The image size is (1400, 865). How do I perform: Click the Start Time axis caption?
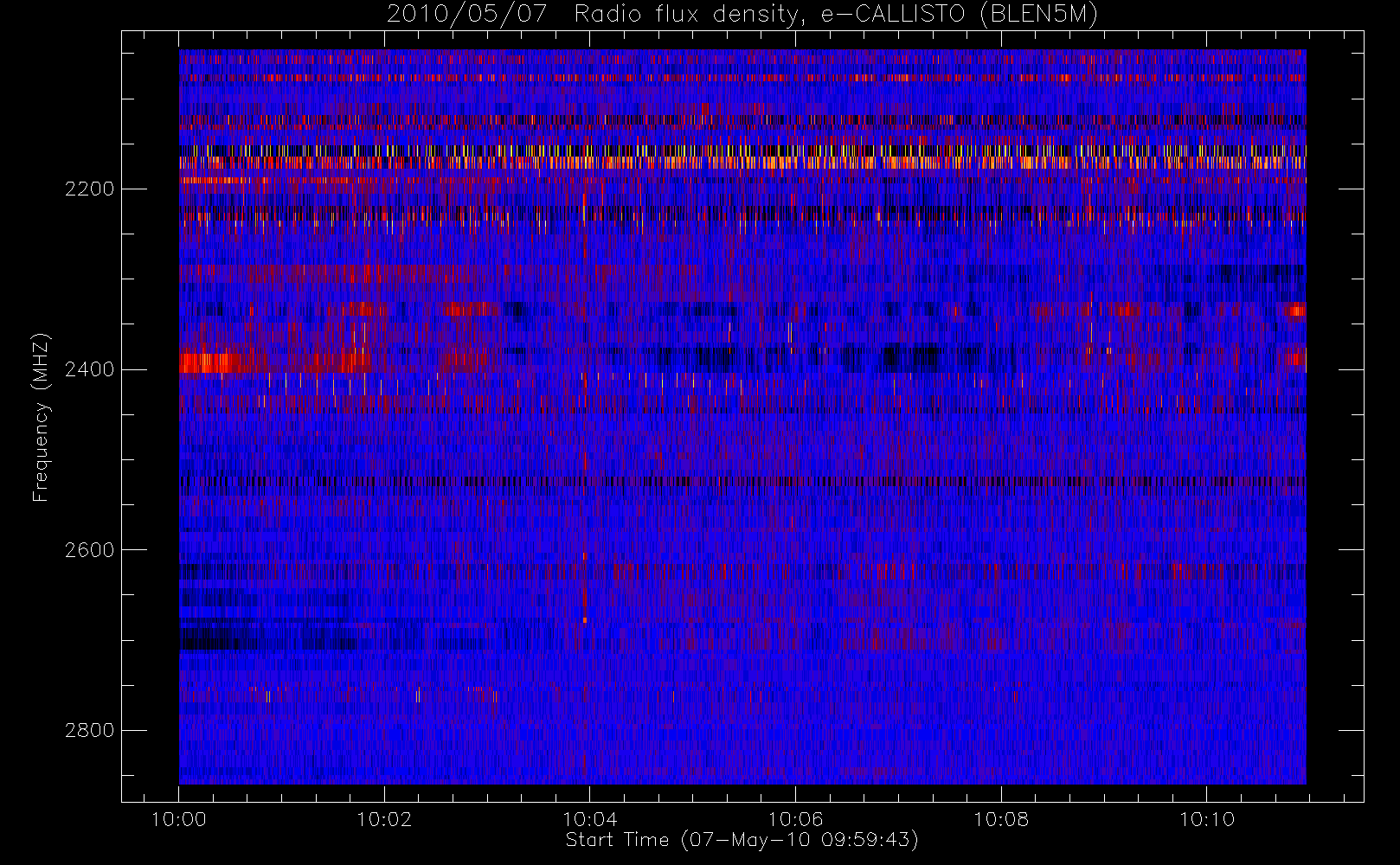[x=742, y=841]
